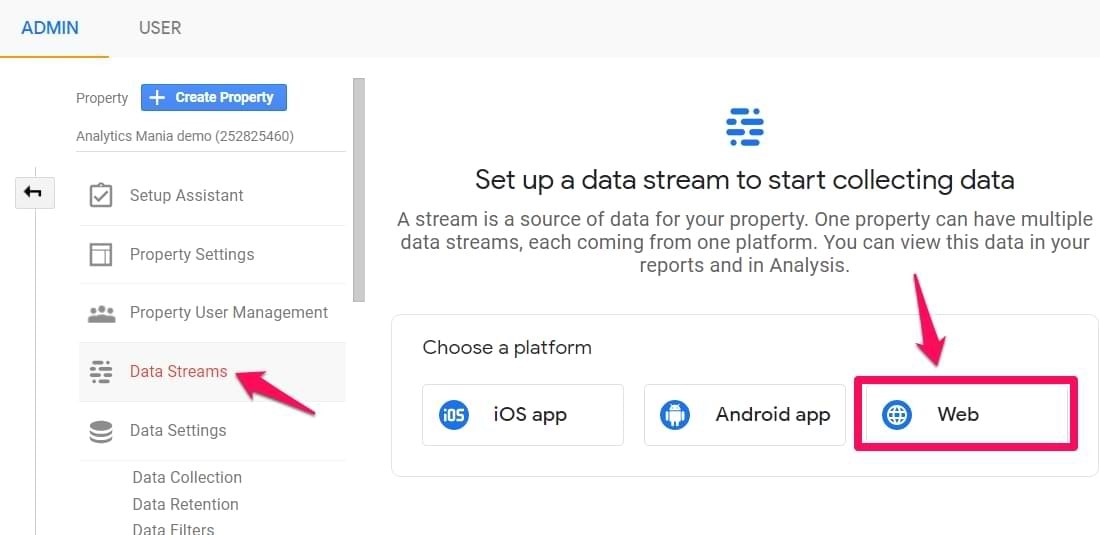Click the Web globe icon

pyautogui.click(x=897, y=415)
